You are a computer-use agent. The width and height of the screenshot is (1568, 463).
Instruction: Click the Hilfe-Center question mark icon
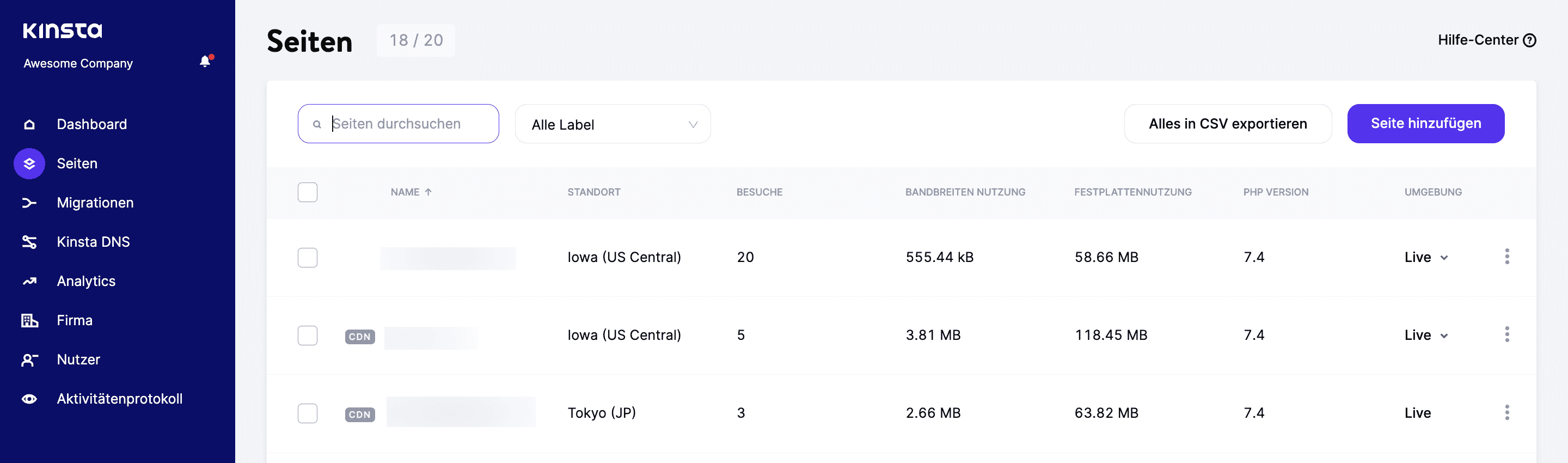pos(1530,40)
